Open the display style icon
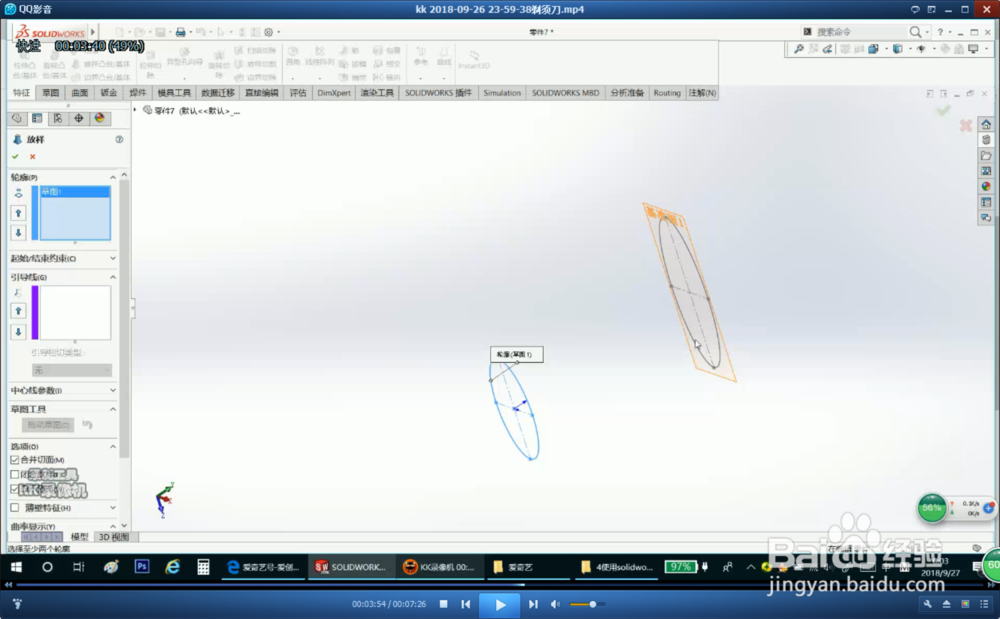Viewport: 1000px width, 619px height. click(x=897, y=49)
